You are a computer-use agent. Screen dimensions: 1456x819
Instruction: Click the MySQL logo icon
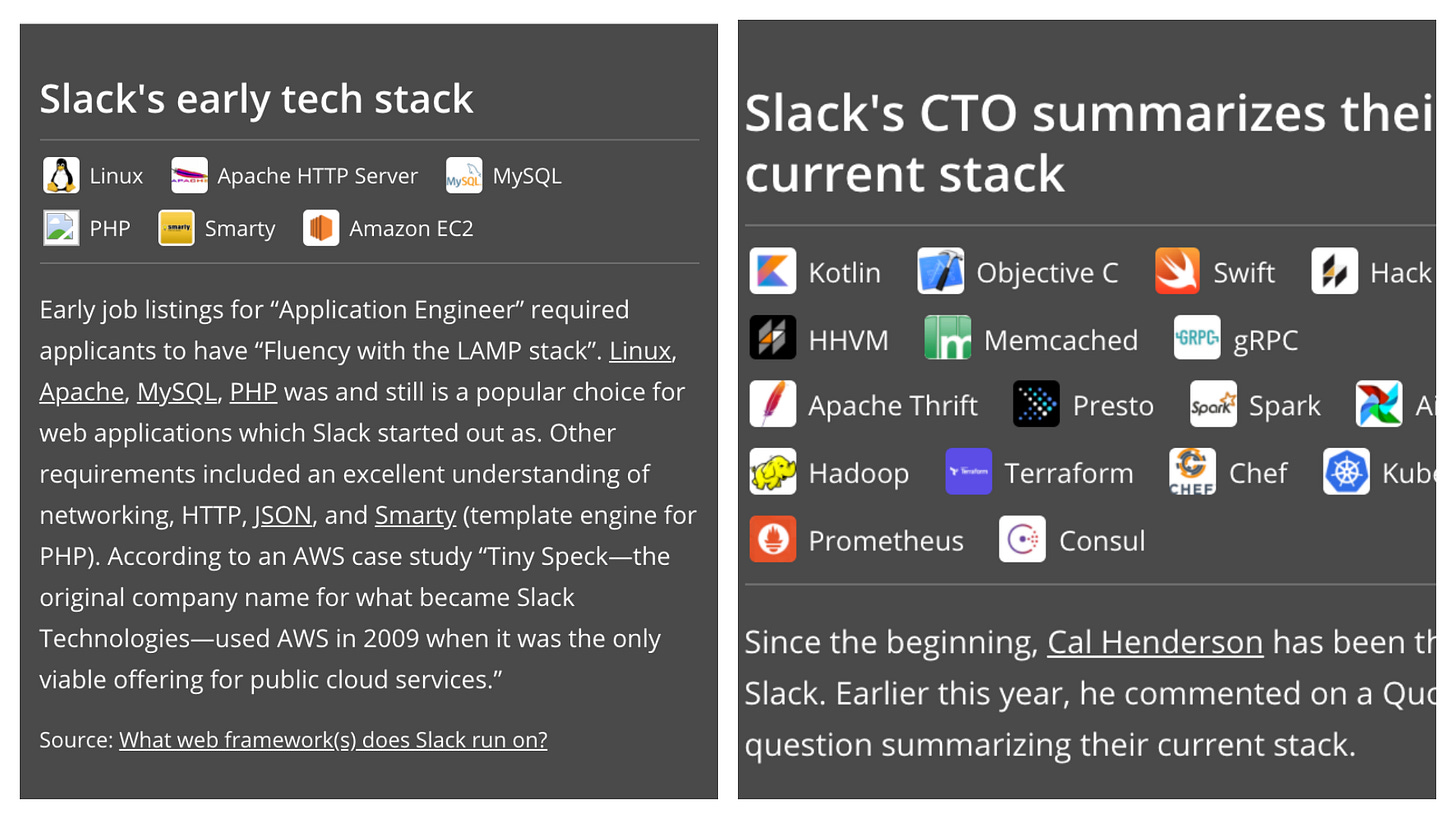coord(464,175)
